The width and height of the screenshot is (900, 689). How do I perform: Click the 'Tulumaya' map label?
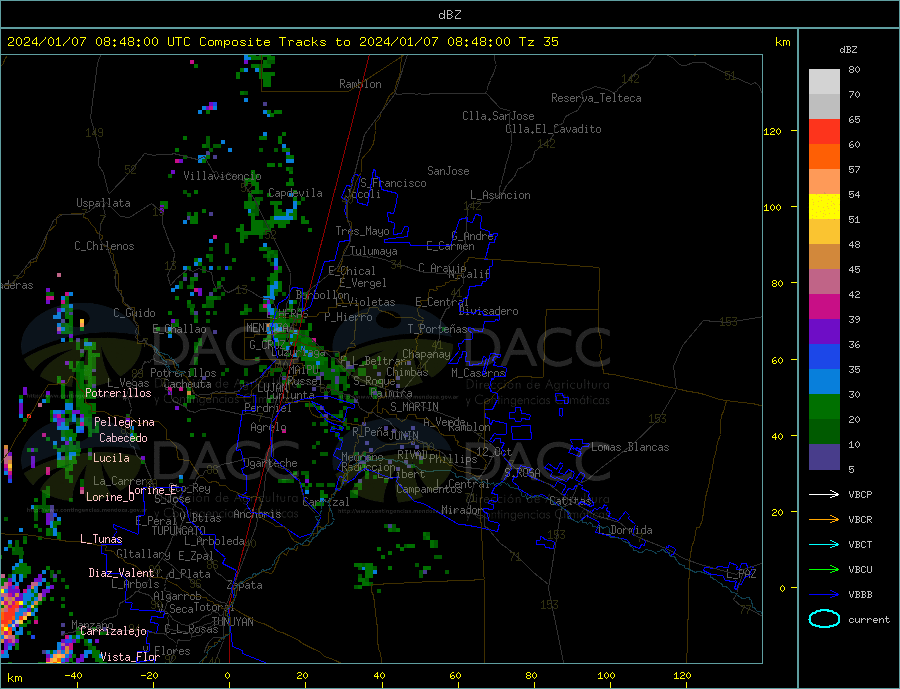click(x=374, y=251)
